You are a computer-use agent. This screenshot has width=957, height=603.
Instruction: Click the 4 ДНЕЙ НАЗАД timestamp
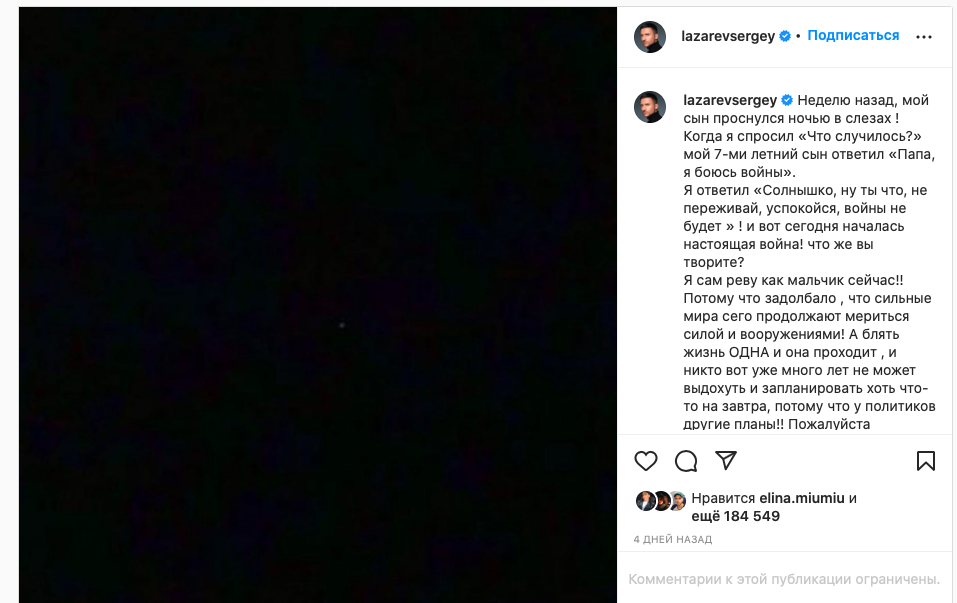[x=672, y=540]
